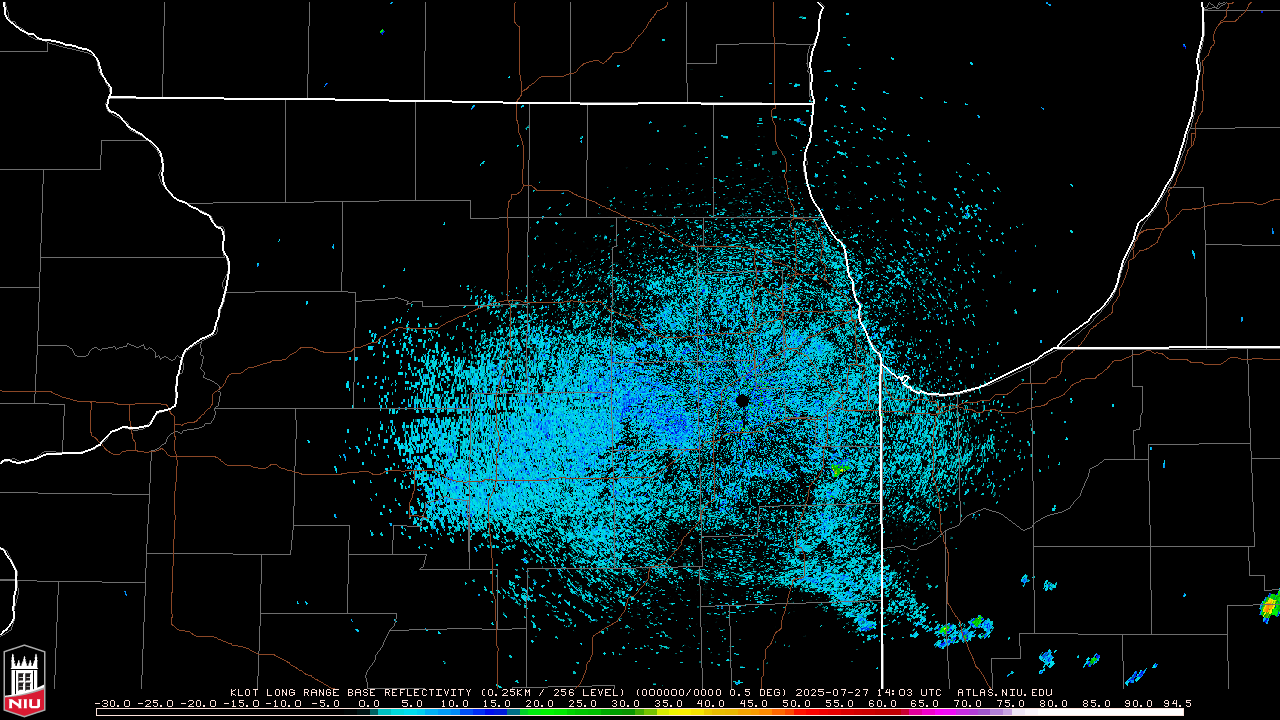Click the '75.0' scale label
This screenshot has width=1280, height=720.
[1012, 703]
